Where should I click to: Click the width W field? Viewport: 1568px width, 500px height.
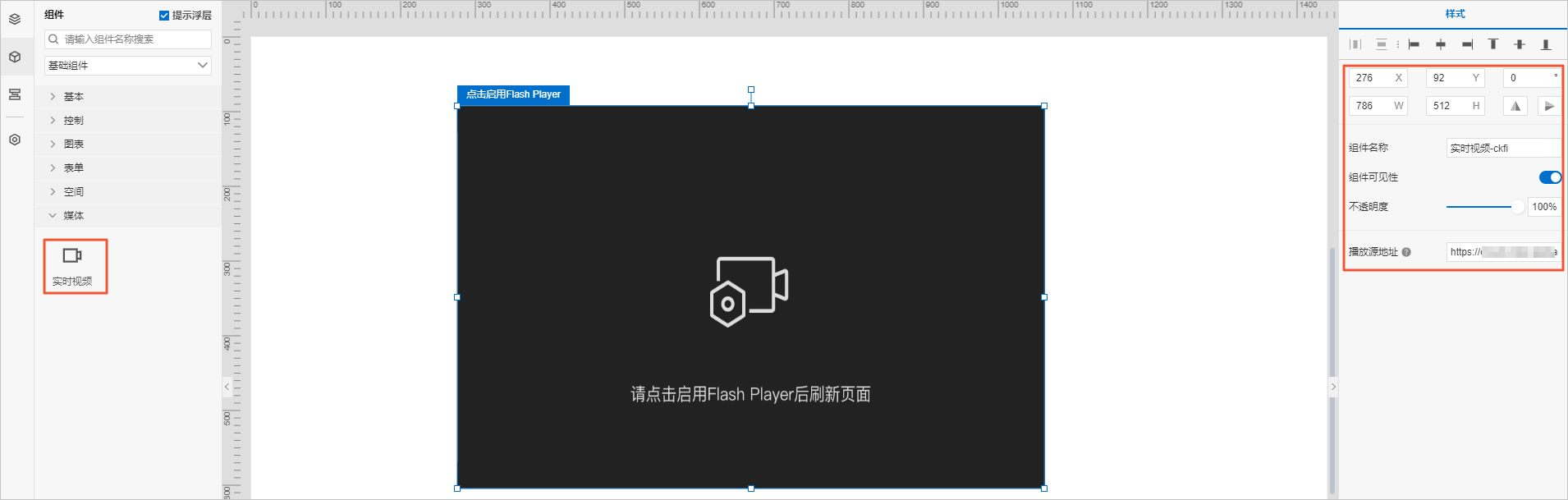pos(1378,106)
